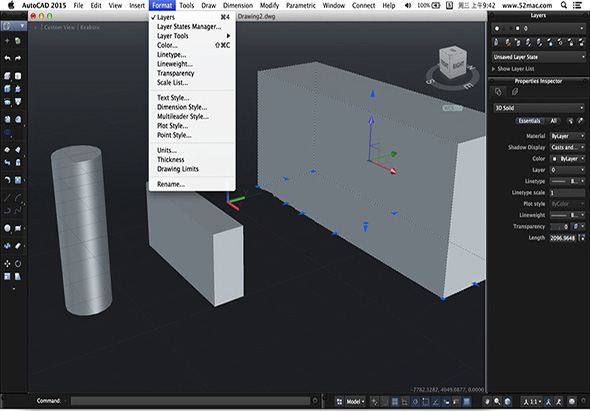Toggle grid display in status bar
The image size is (590, 411).
[x=394, y=401]
